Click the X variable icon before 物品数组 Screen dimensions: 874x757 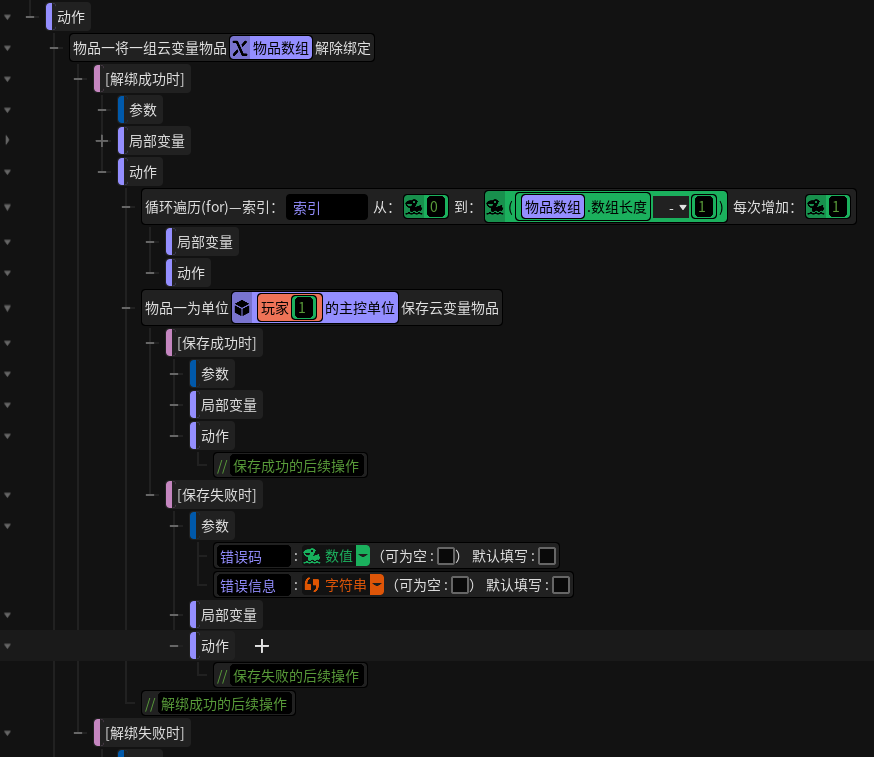pos(240,48)
